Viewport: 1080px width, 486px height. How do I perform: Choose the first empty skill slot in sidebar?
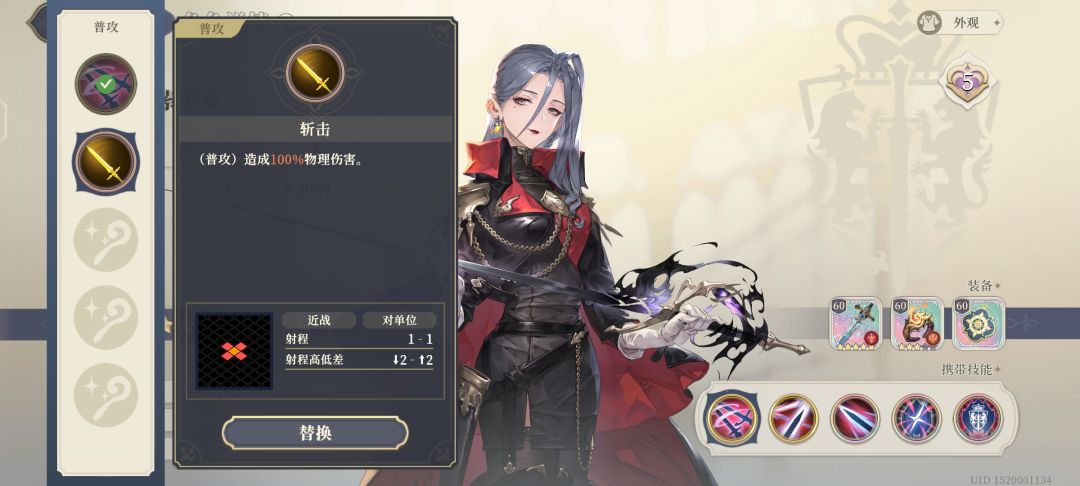click(x=105, y=240)
